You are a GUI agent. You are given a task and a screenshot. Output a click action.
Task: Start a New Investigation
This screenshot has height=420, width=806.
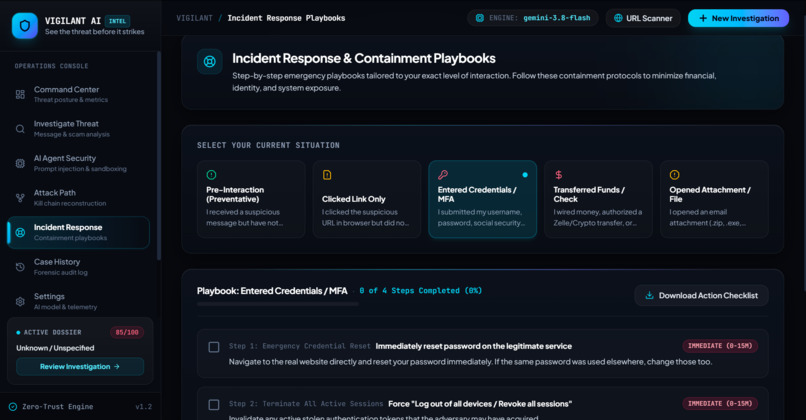739,18
